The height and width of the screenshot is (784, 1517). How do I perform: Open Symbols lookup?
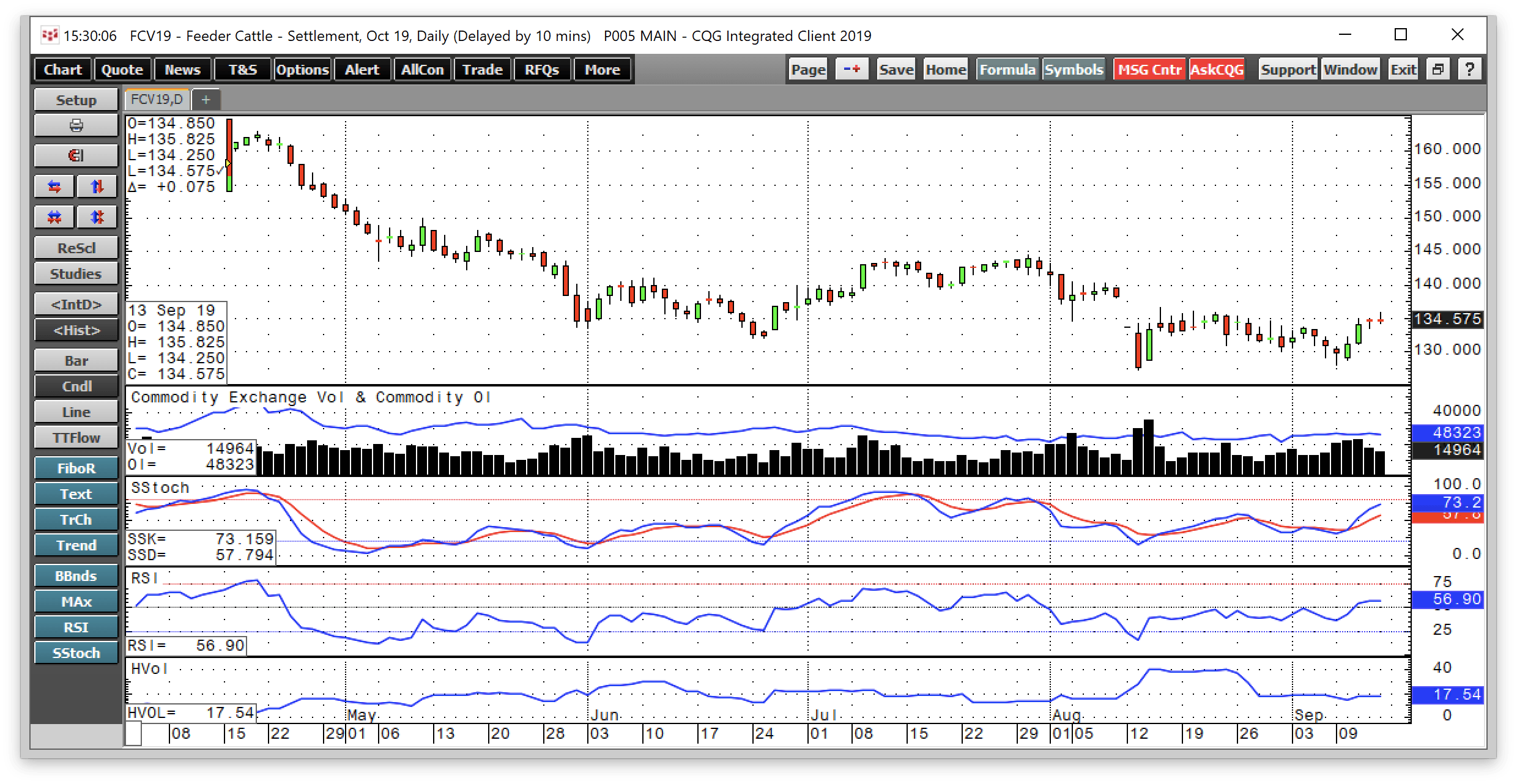point(1074,69)
